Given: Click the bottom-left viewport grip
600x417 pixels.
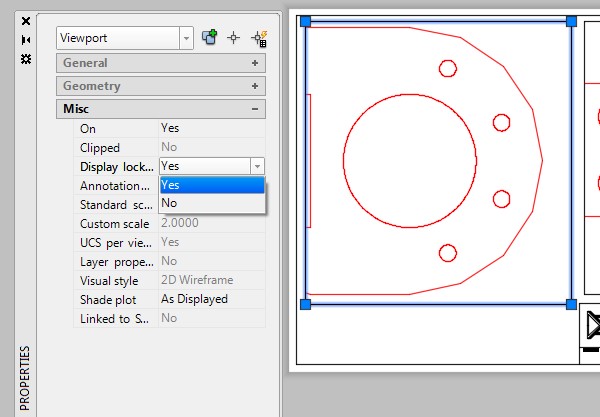Looking at the screenshot, I should [x=306, y=304].
